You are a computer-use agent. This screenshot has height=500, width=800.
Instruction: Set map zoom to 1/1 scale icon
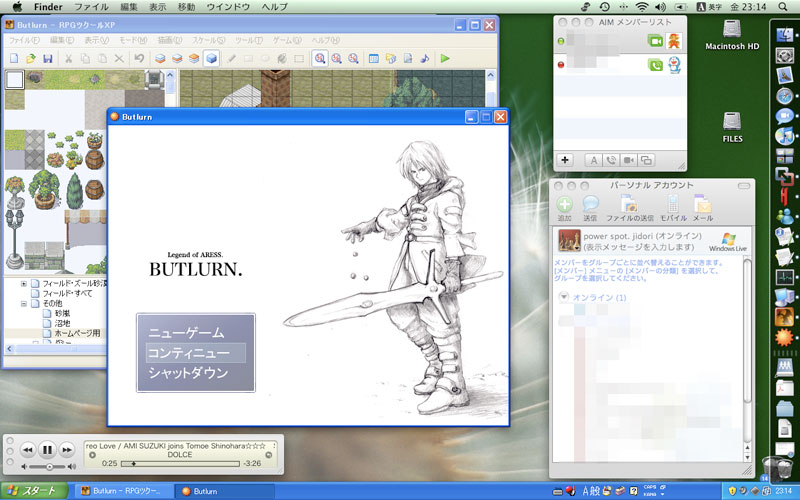click(320, 59)
